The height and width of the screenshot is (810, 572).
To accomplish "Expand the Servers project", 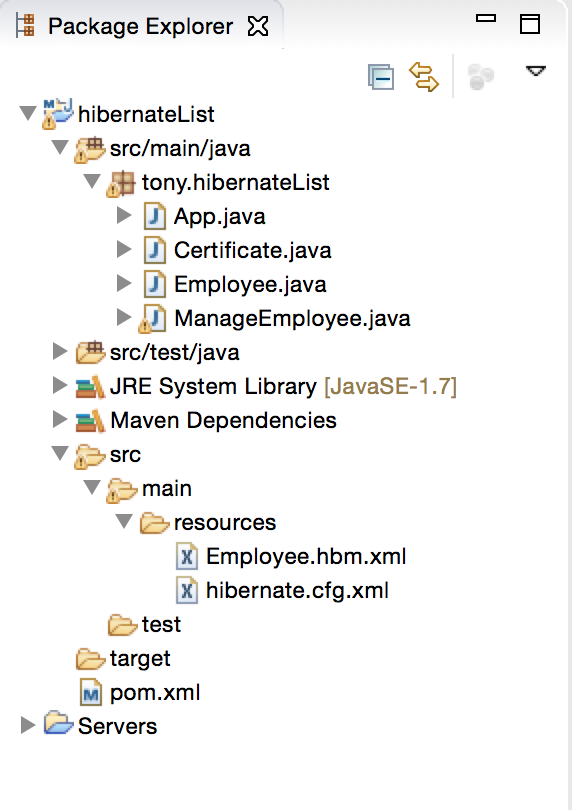I will [x=27, y=725].
